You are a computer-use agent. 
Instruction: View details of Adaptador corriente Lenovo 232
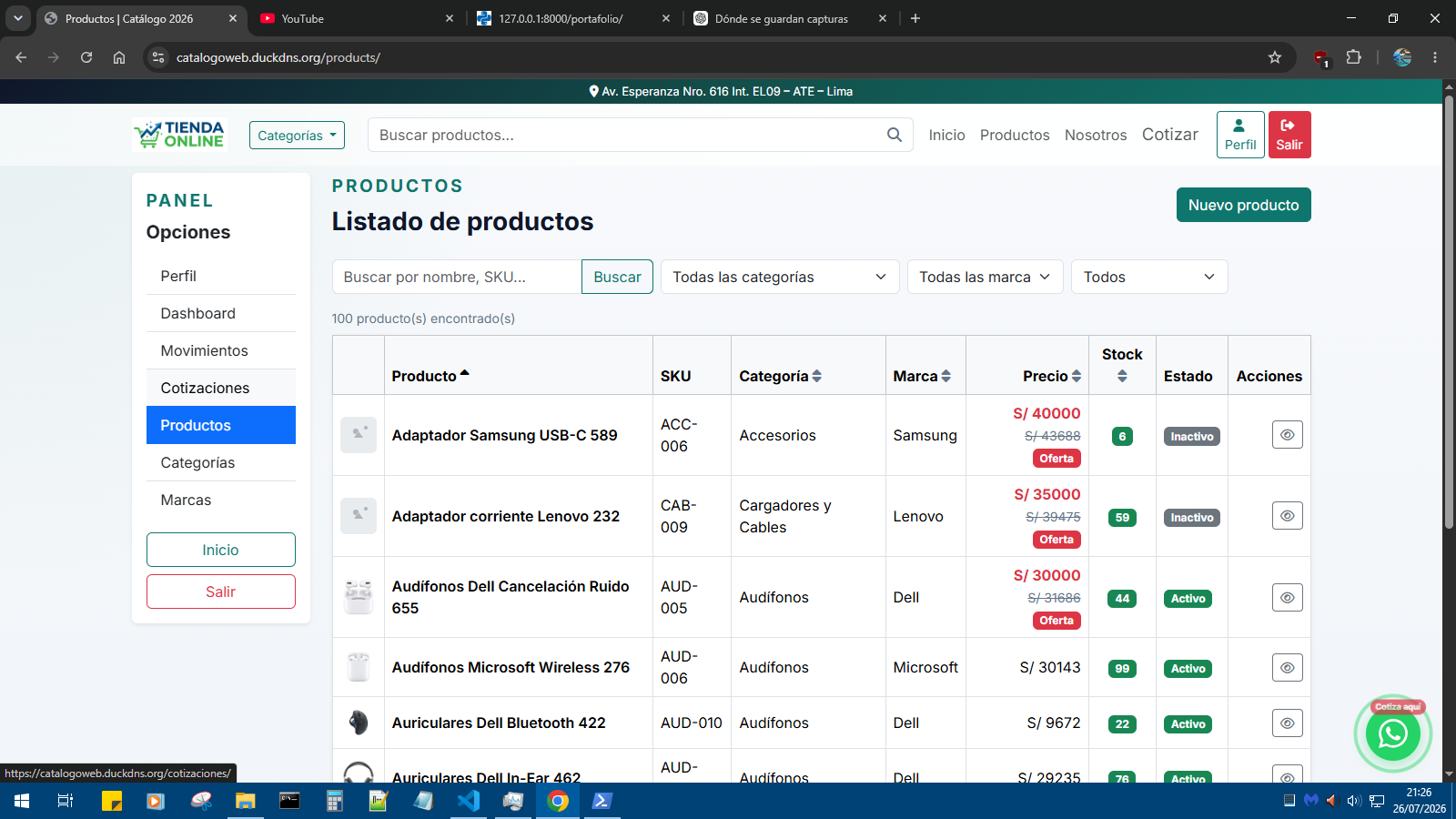1287,516
